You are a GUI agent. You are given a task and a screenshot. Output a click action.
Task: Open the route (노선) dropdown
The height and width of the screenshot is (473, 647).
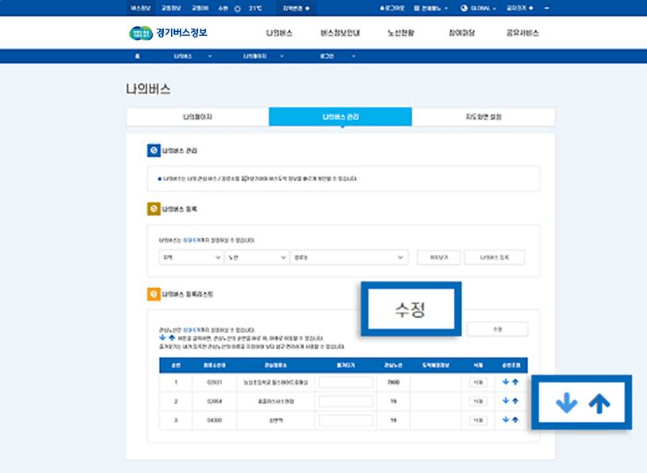[x=257, y=257]
